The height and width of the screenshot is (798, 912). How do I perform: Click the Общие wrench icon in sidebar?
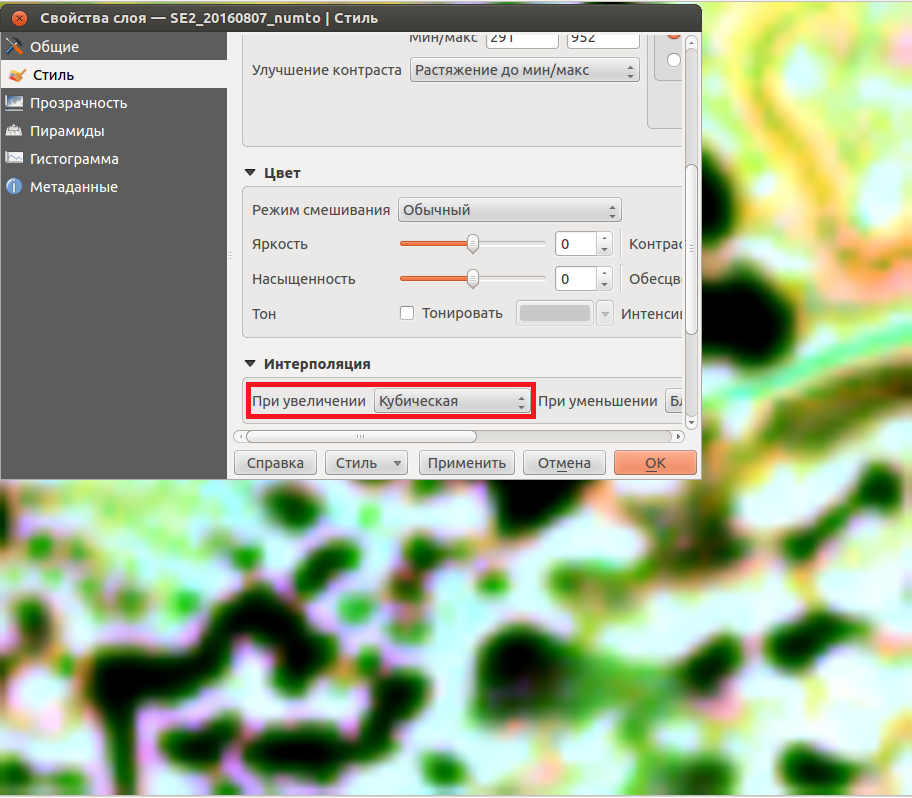click(x=14, y=47)
